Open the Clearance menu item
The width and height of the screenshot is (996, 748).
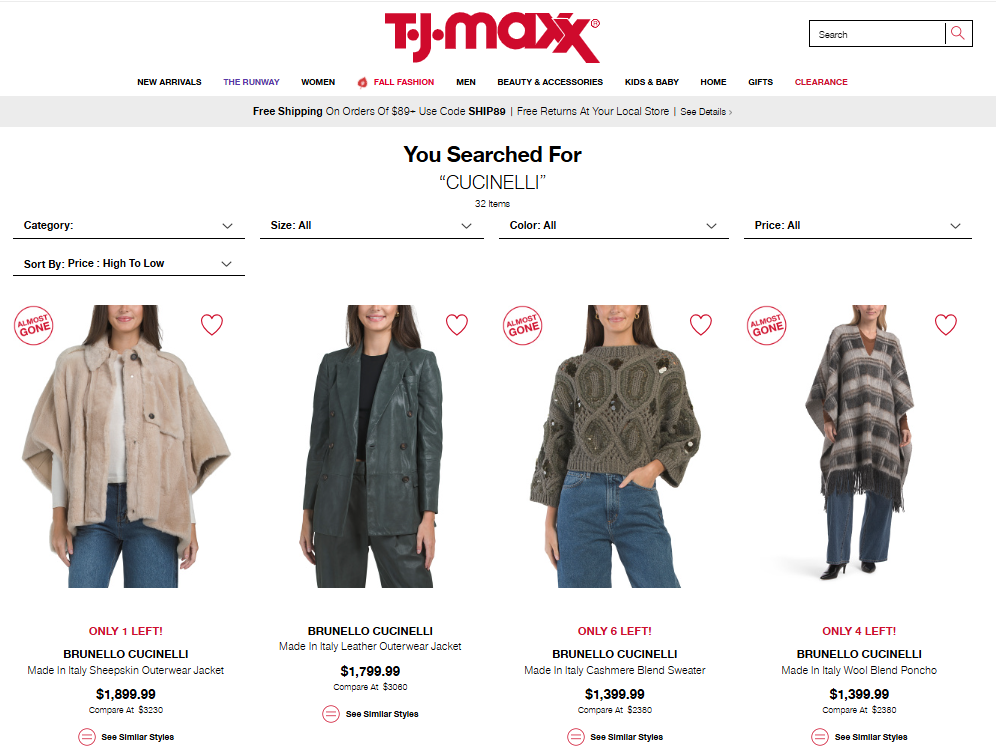(x=821, y=82)
